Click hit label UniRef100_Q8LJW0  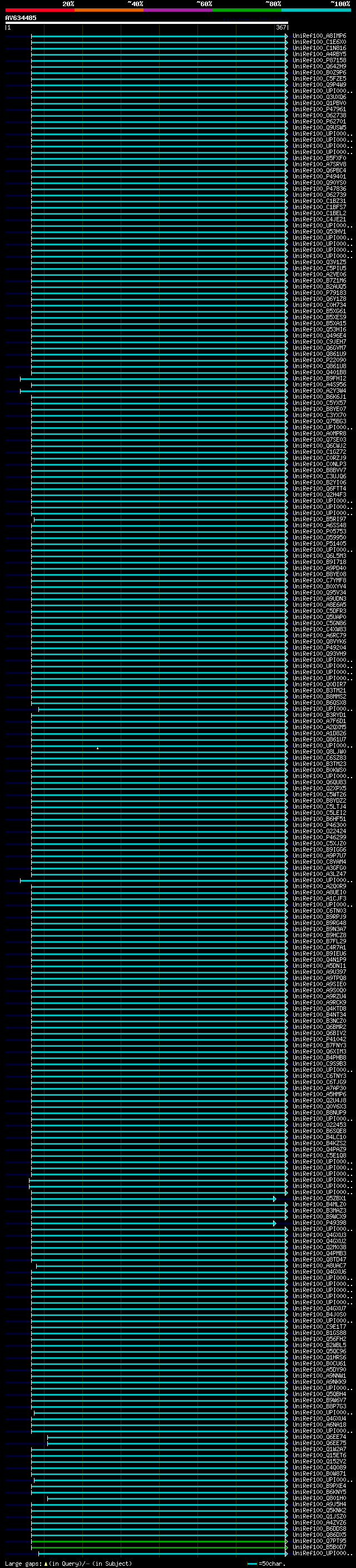click(x=319, y=752)
